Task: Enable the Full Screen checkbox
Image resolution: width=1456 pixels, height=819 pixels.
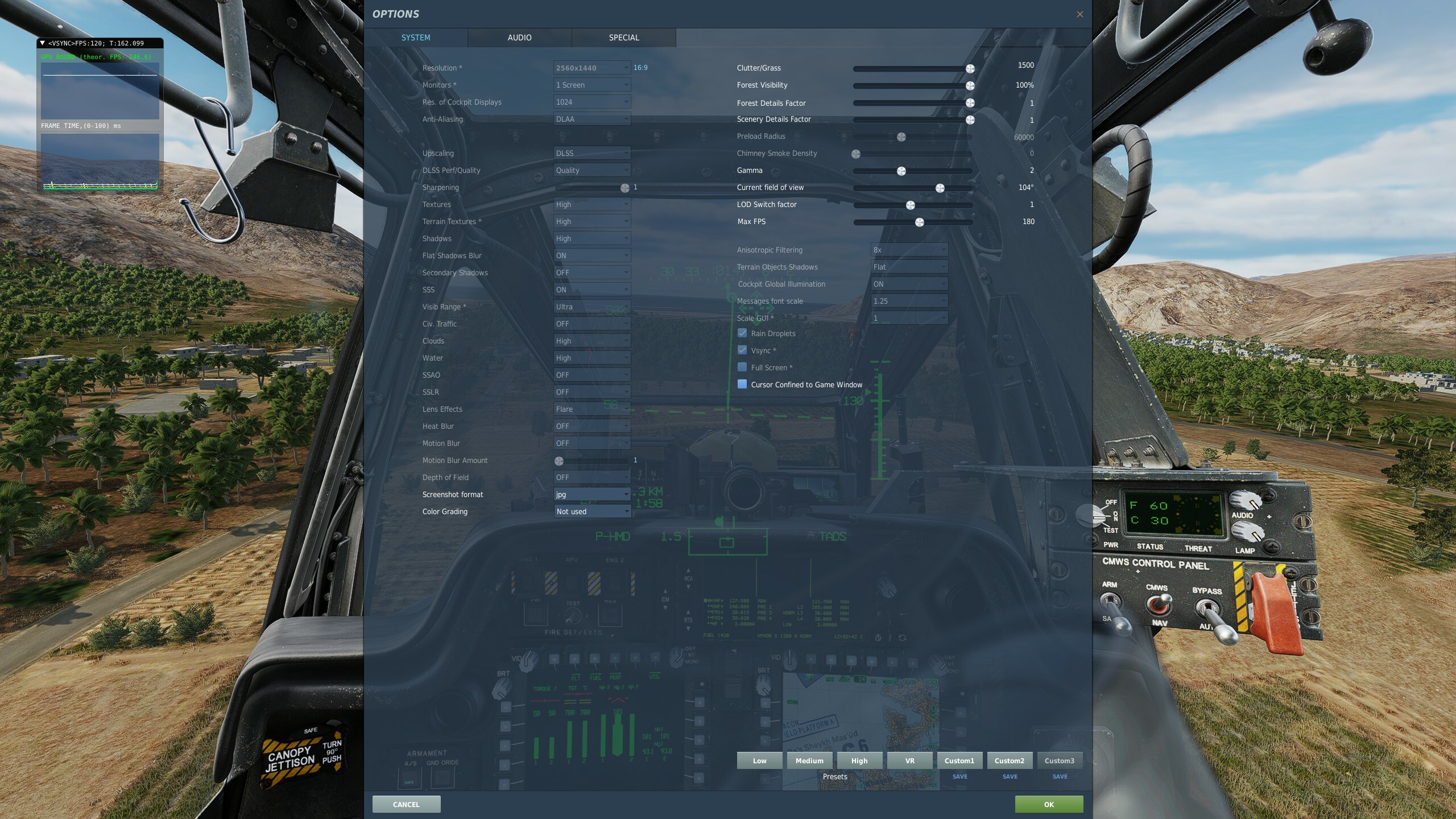Action: point(742,367)
